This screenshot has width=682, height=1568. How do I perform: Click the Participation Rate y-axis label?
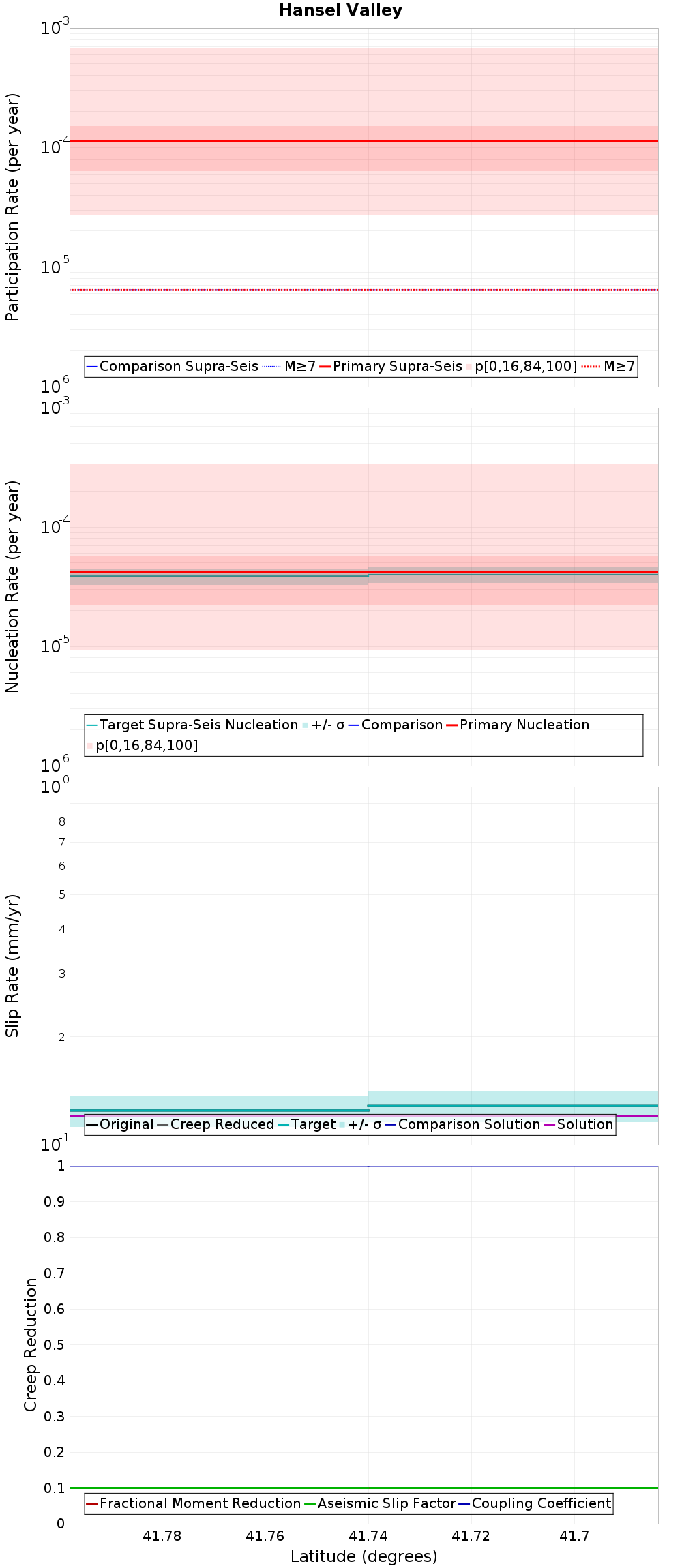click(x=12, y=207)
